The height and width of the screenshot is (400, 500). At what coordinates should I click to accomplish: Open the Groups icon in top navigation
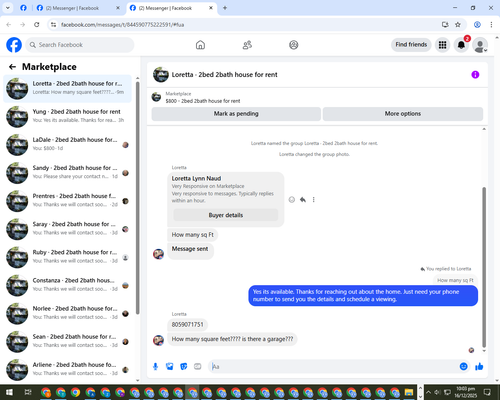294,45
